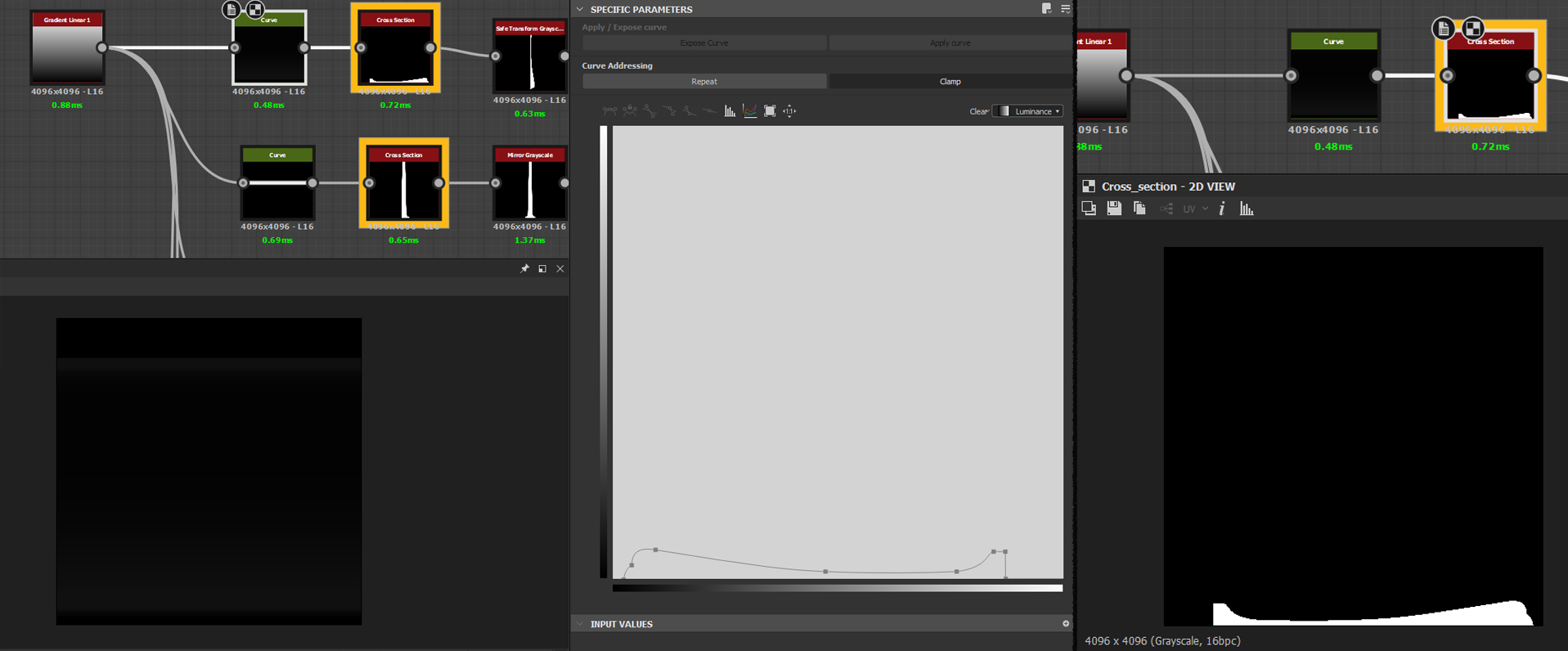
Task: Copy the image using 2D View toolbar icon
Action: (x=1139, y=209)
